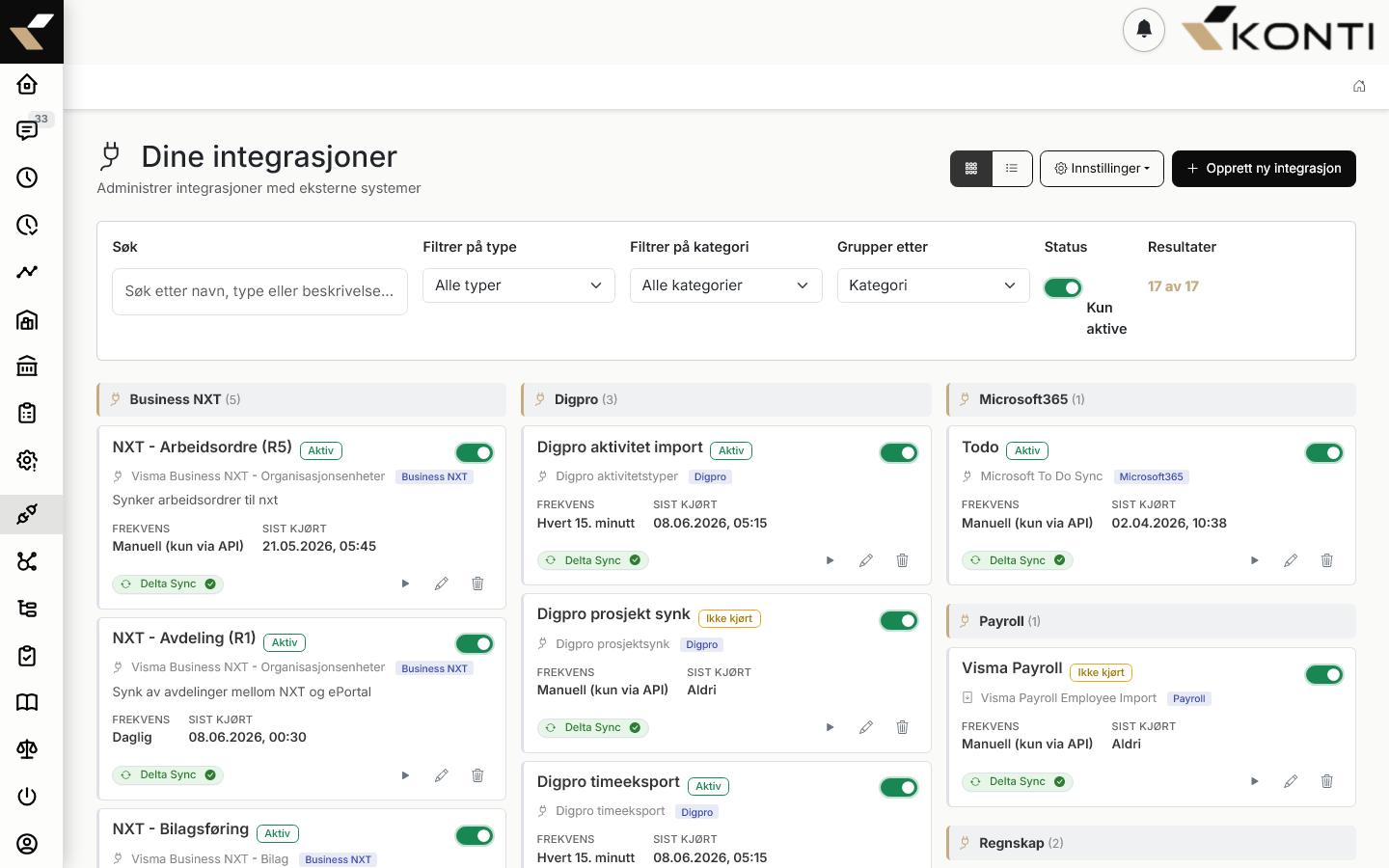
Task: Delete Digpro prosjekt synk integration
Action: coord(902,727)
